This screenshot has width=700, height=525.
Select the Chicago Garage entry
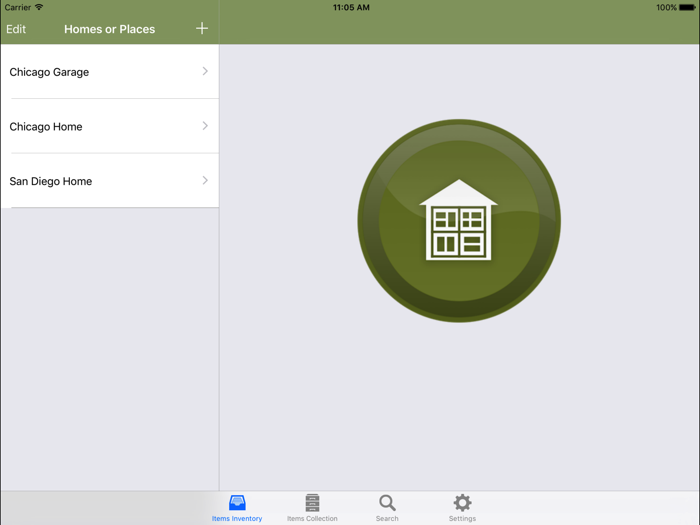pyautogui.click(x=110, y=71)
